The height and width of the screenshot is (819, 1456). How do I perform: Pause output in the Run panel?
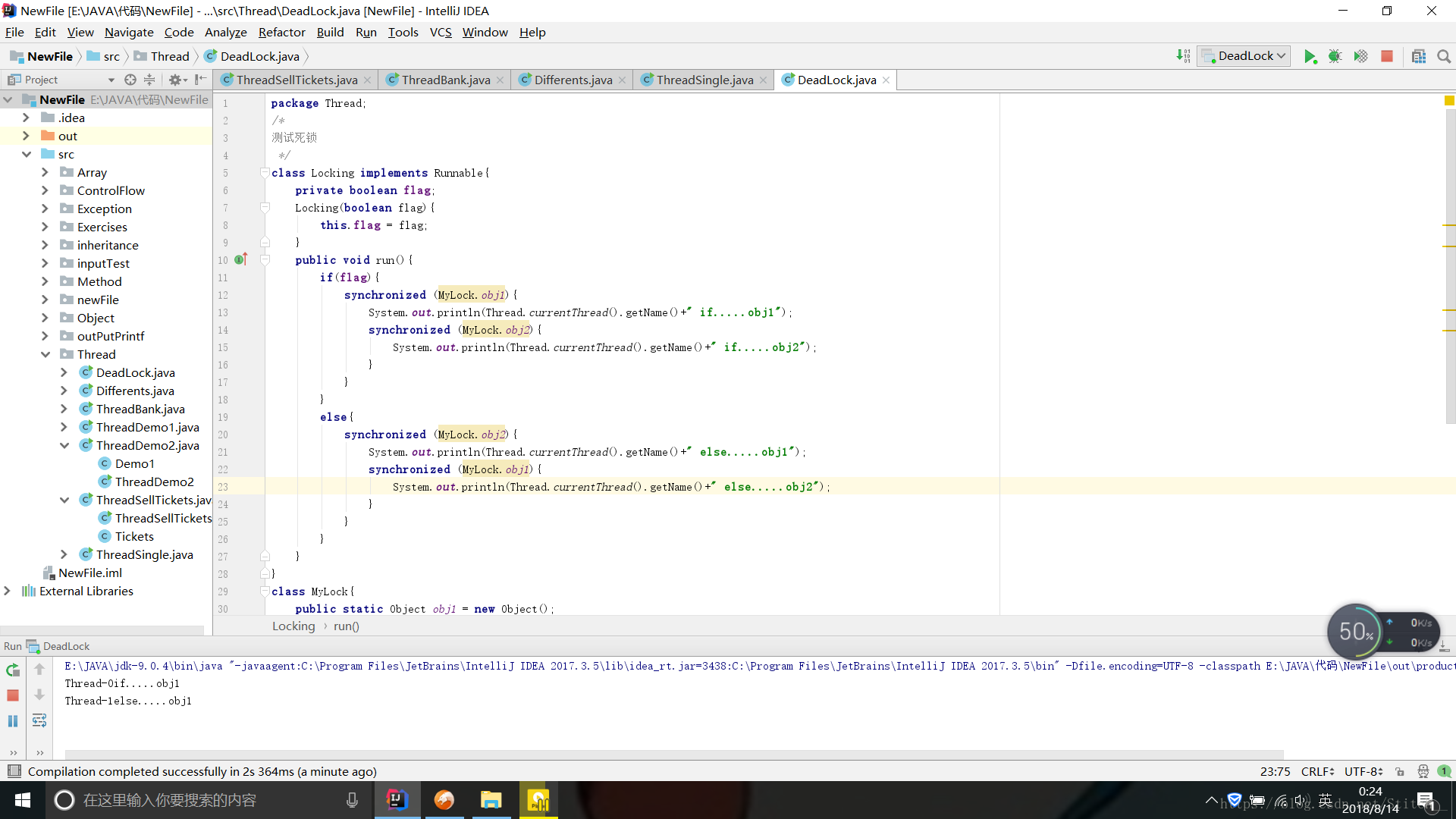13,721
